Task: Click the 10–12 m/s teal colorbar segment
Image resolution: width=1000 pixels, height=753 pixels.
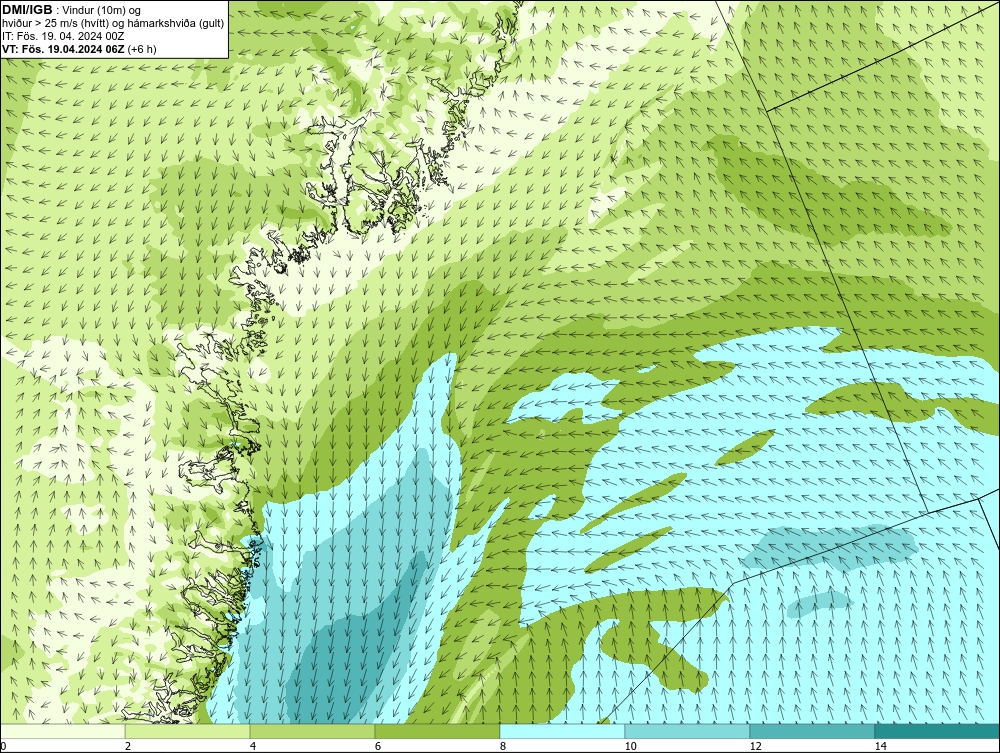Action: click(688, 731)
